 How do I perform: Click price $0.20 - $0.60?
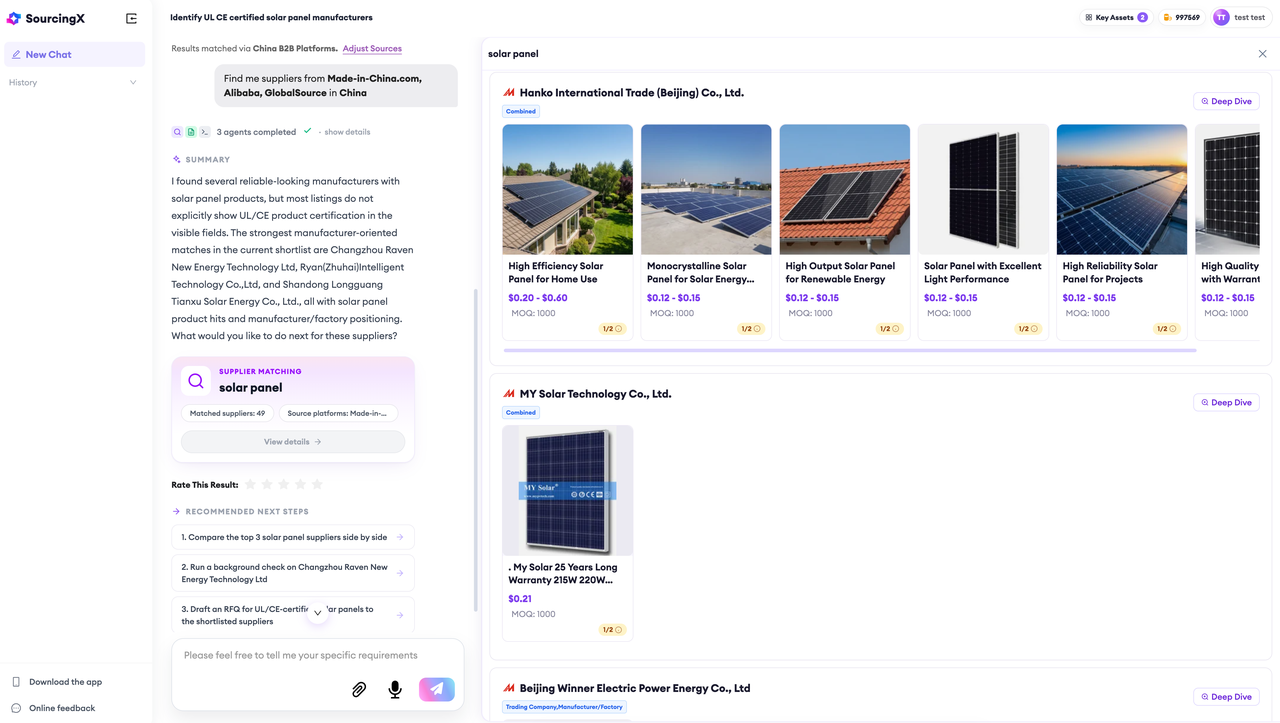click(538, 298)
